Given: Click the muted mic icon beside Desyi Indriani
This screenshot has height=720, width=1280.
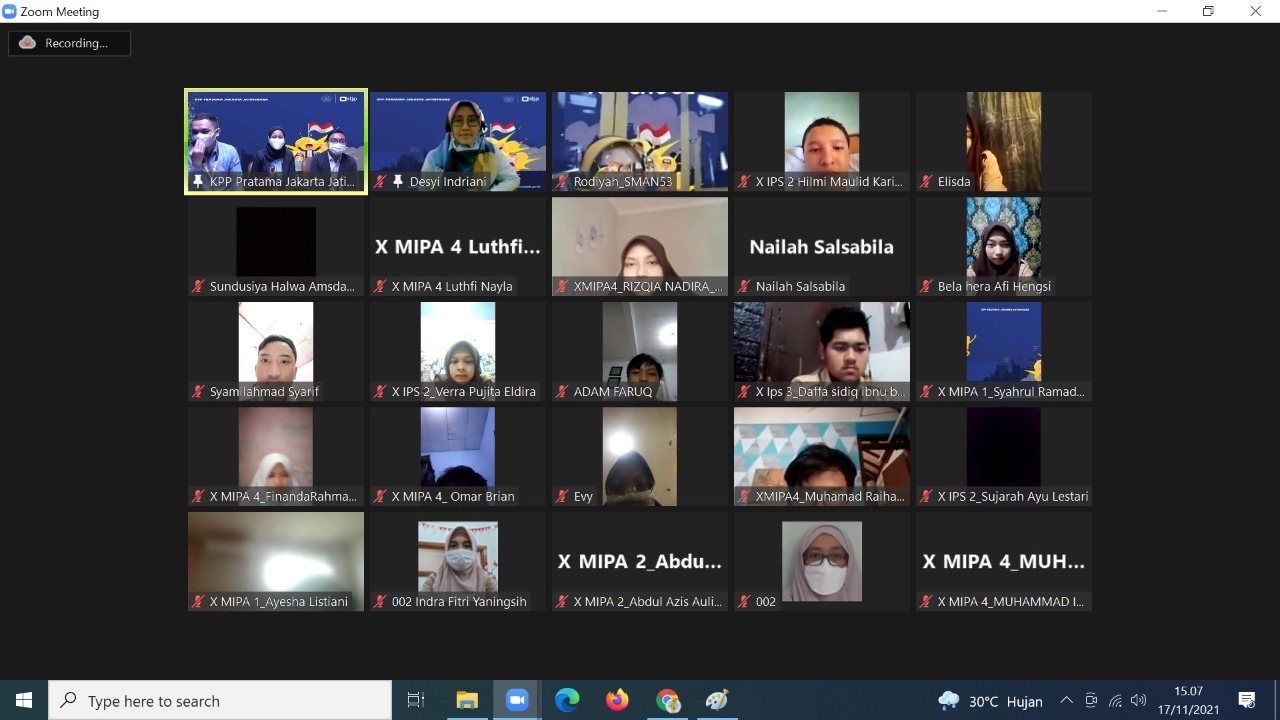Looking at the screenshot, I should 380,182.
